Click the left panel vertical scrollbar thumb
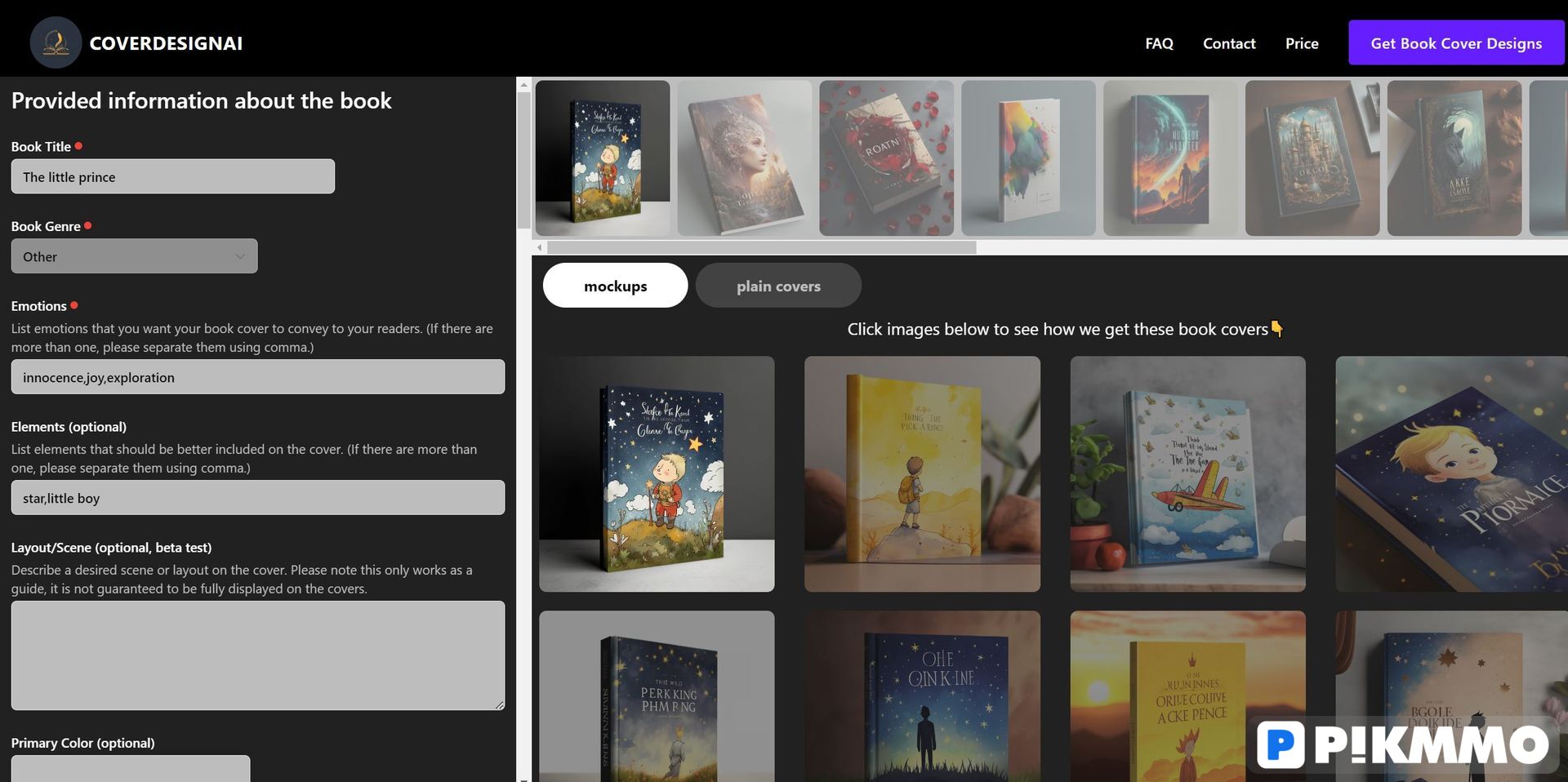Image resolution: width=1568 pixels, height=782 pixels. 523,160
